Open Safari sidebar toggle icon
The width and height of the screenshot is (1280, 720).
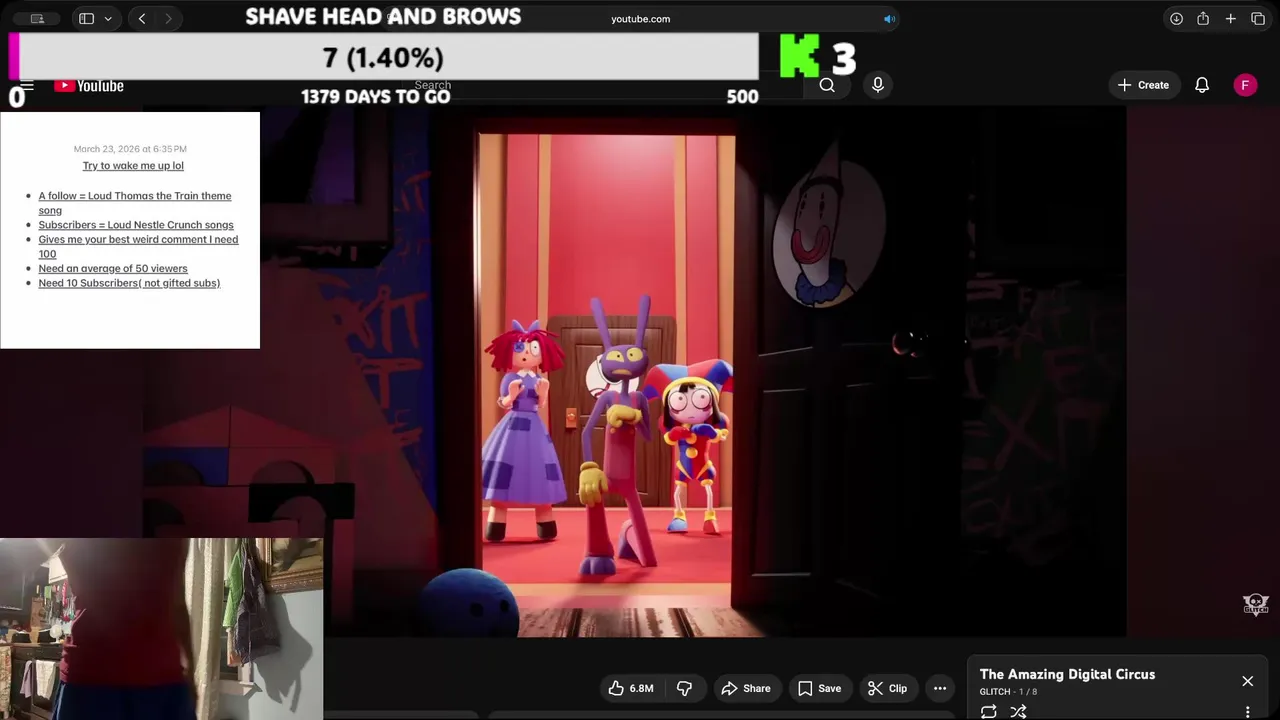point(86,18)
